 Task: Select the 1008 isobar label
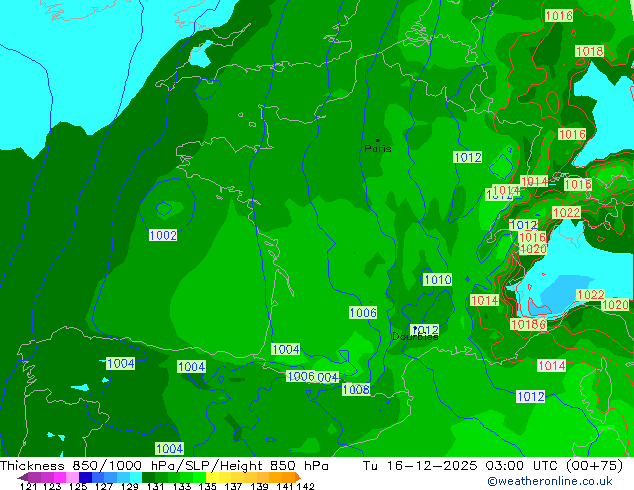[356, 389]
